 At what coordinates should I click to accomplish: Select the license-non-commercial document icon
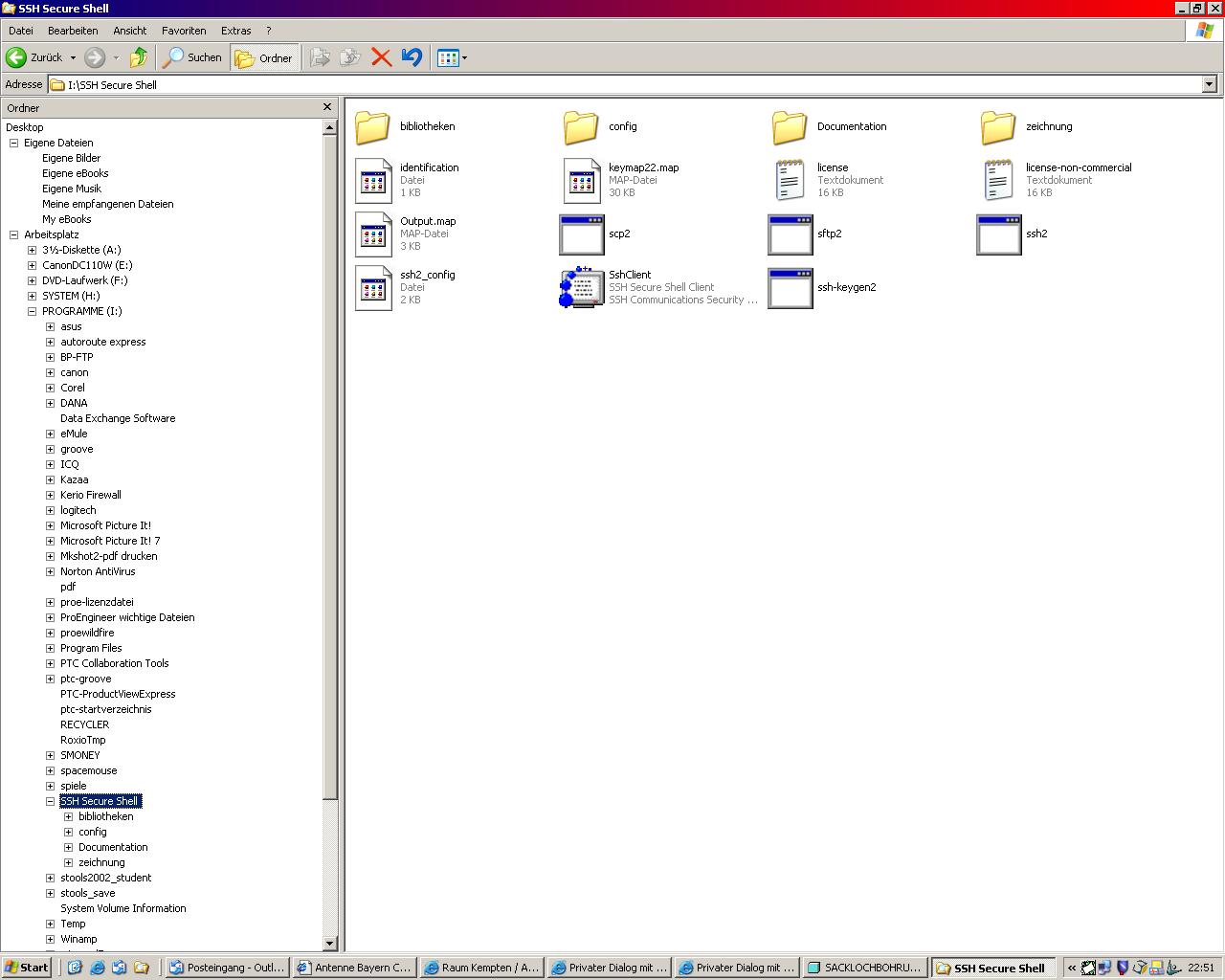click(998, 180)
